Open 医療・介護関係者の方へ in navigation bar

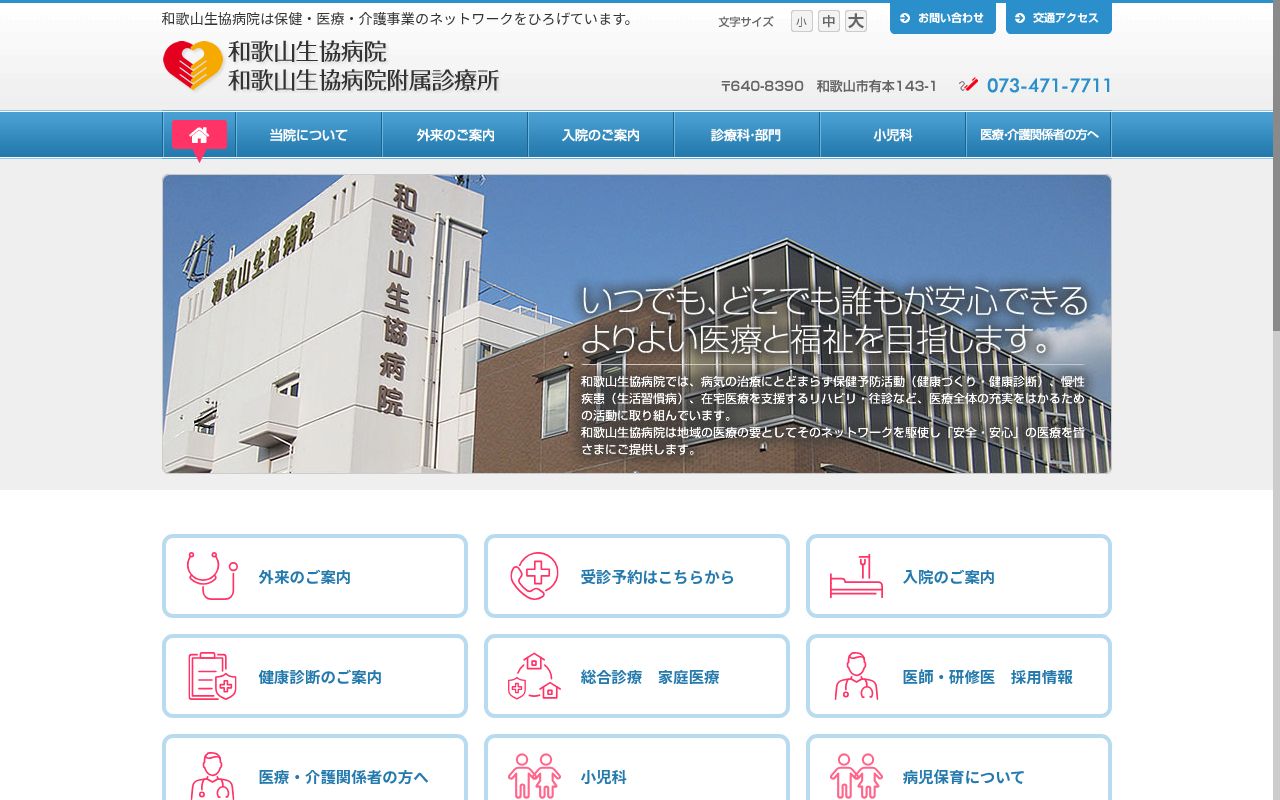(1039, 135)
